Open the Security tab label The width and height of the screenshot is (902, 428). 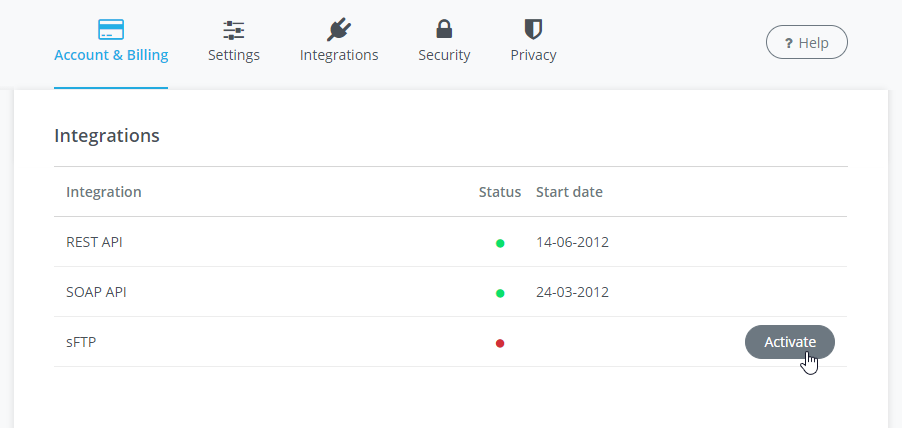pyautogui.click(x=444, y=55)
